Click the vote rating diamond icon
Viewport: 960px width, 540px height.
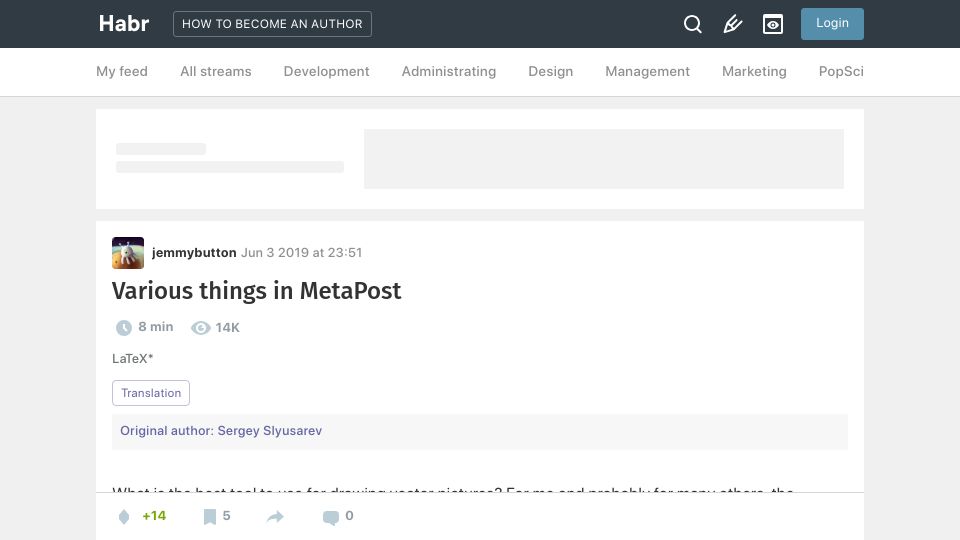click(x=124, y=517)
